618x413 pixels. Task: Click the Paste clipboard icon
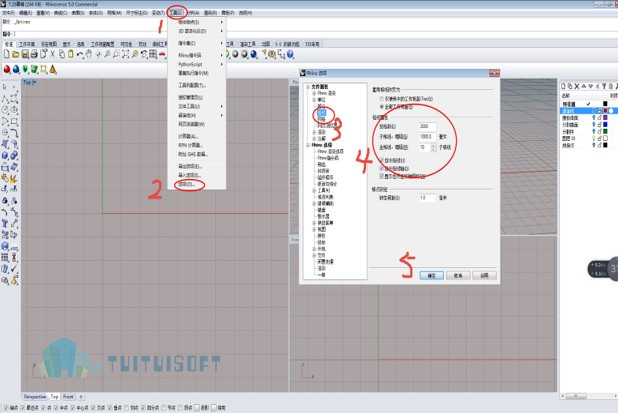pos(71,54)
